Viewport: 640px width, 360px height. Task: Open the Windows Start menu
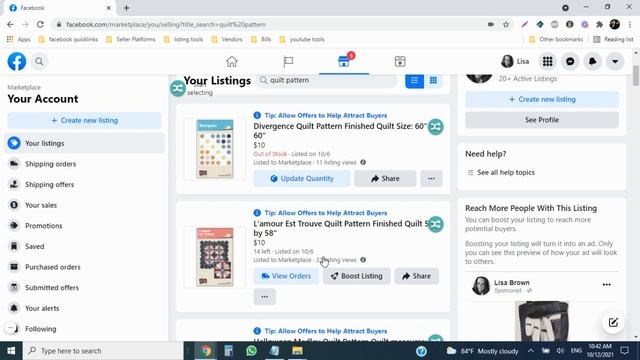(11, 351)
